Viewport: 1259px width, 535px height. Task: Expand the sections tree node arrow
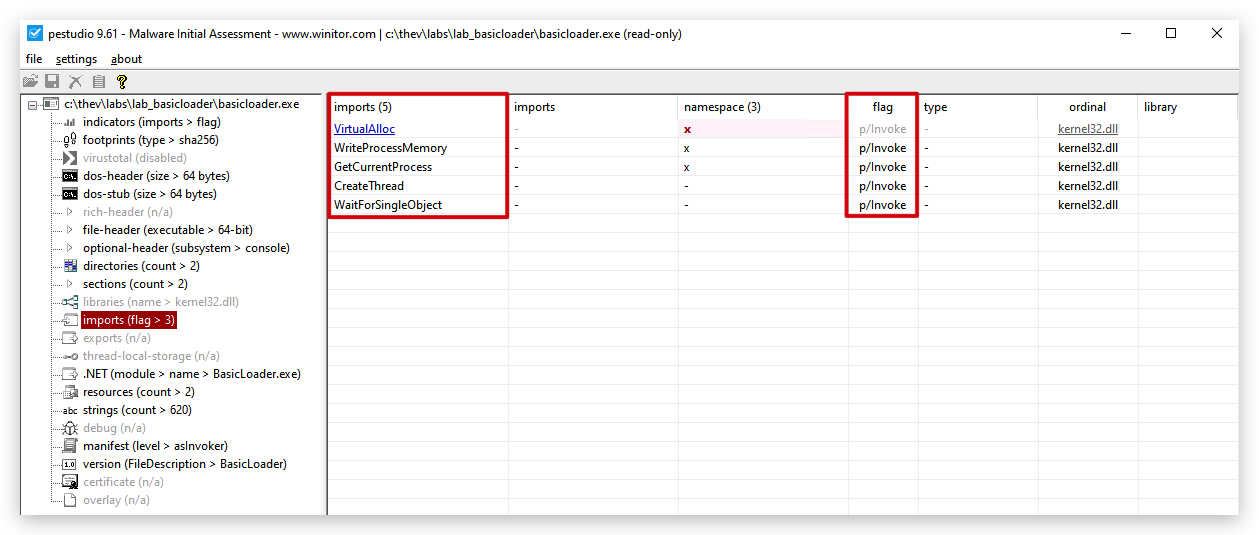click(x=70, y=284)
